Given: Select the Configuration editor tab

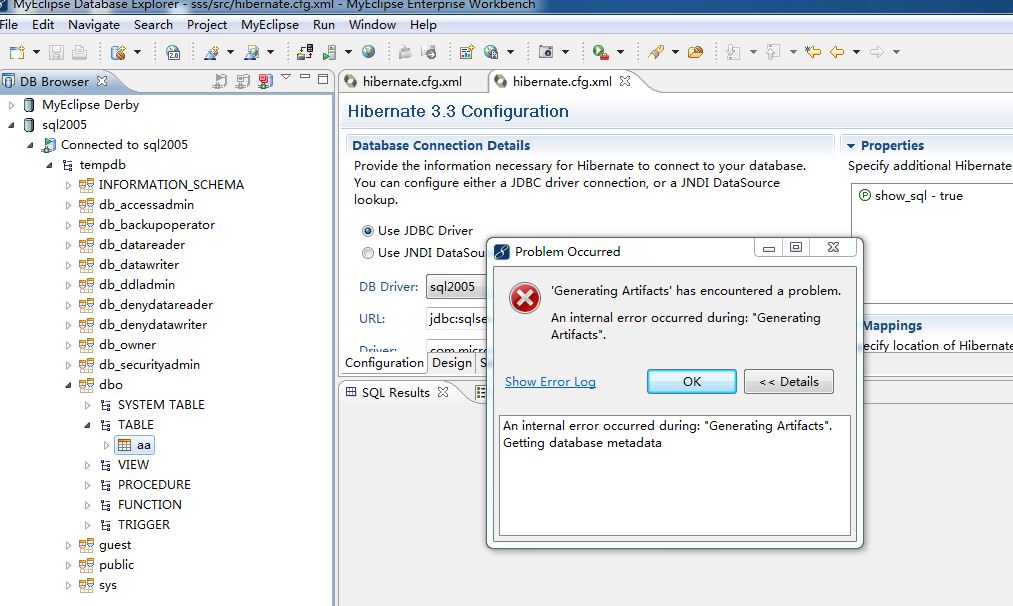Looking at the screenshot, I should coord(384,362).
